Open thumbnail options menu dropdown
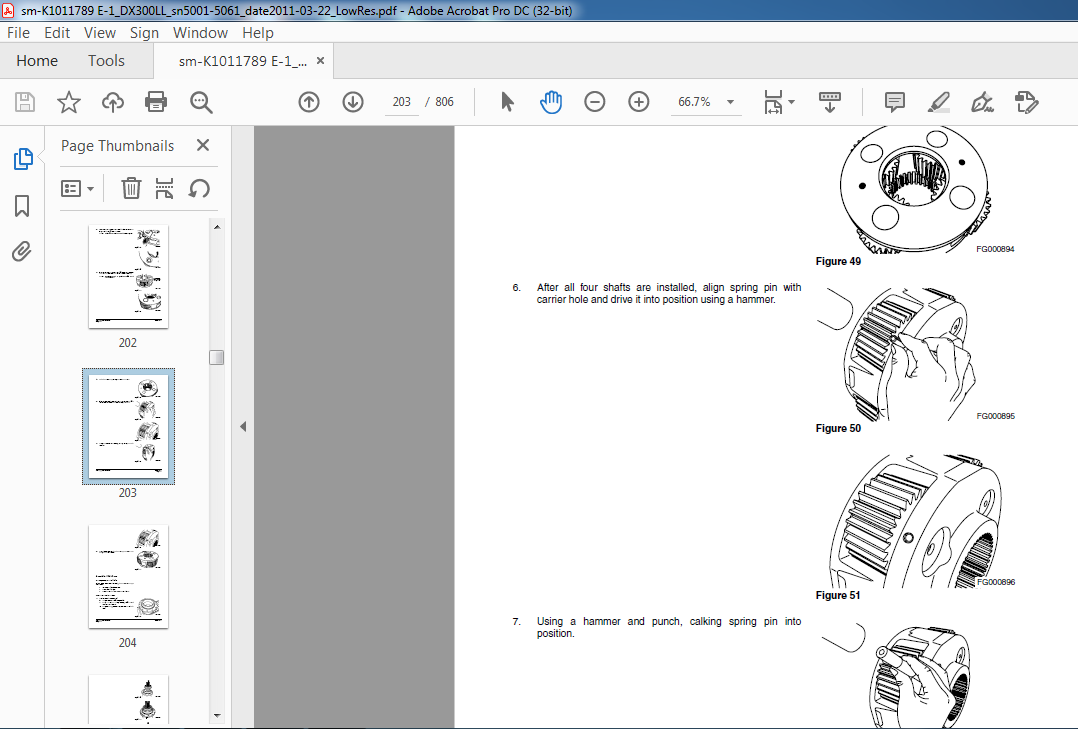 pyautogui.click(x=77, y=188)
